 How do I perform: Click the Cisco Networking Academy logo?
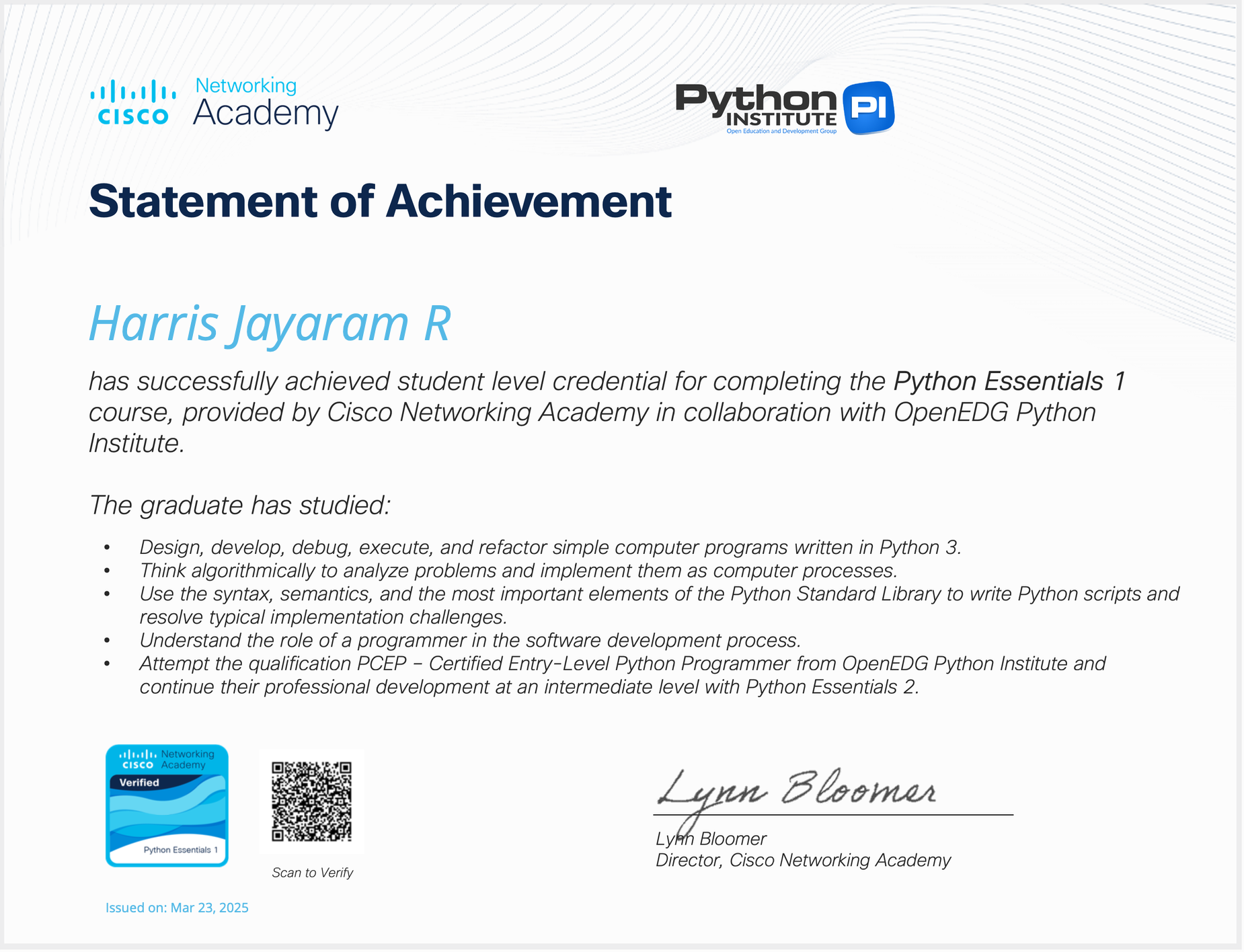point(214,104)
